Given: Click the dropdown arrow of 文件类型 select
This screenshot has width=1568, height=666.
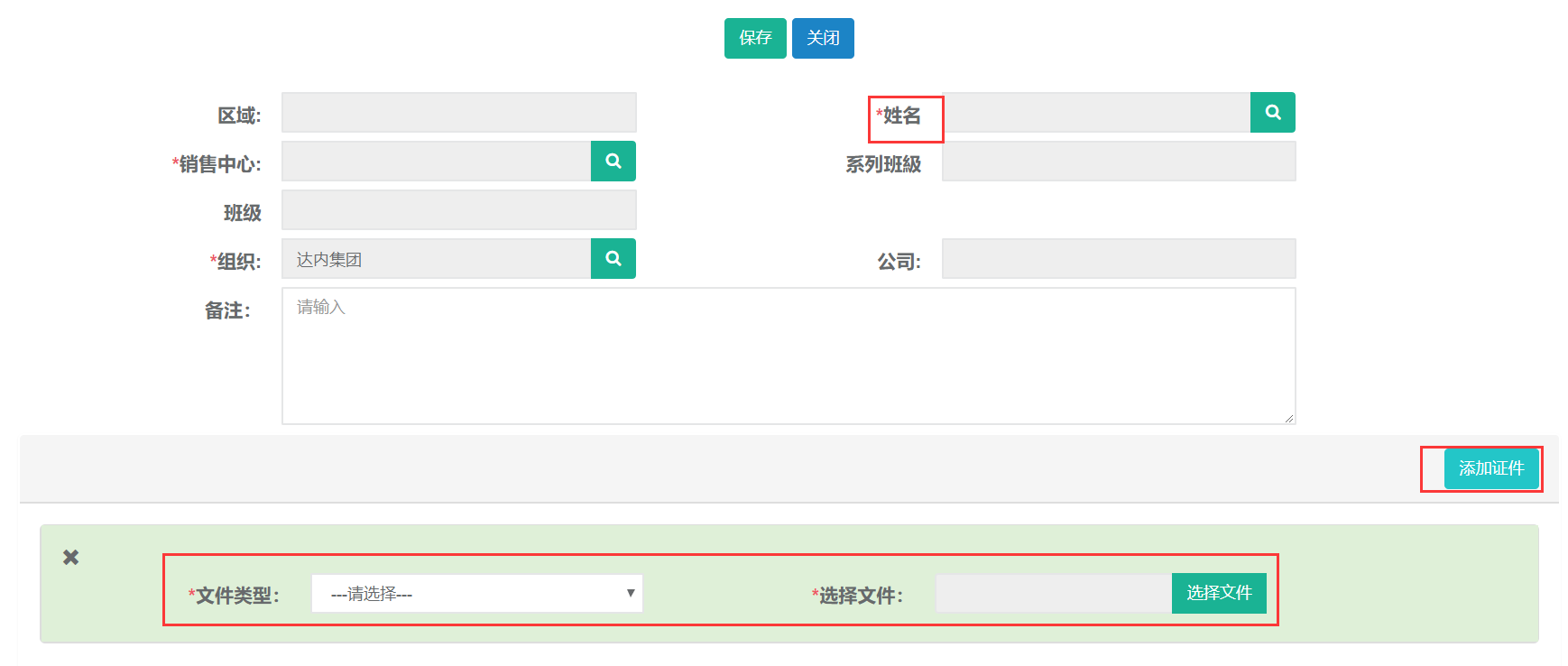Looking at the screenshot, I should click(x=631, y=593).
